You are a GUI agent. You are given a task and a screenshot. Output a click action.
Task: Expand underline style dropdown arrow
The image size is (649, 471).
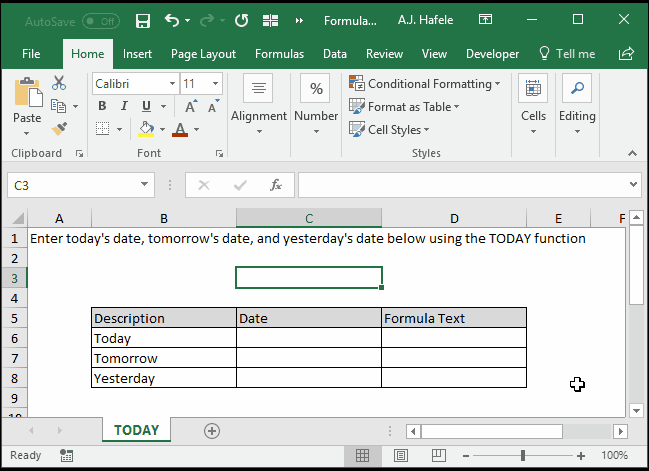coord(163,106)
